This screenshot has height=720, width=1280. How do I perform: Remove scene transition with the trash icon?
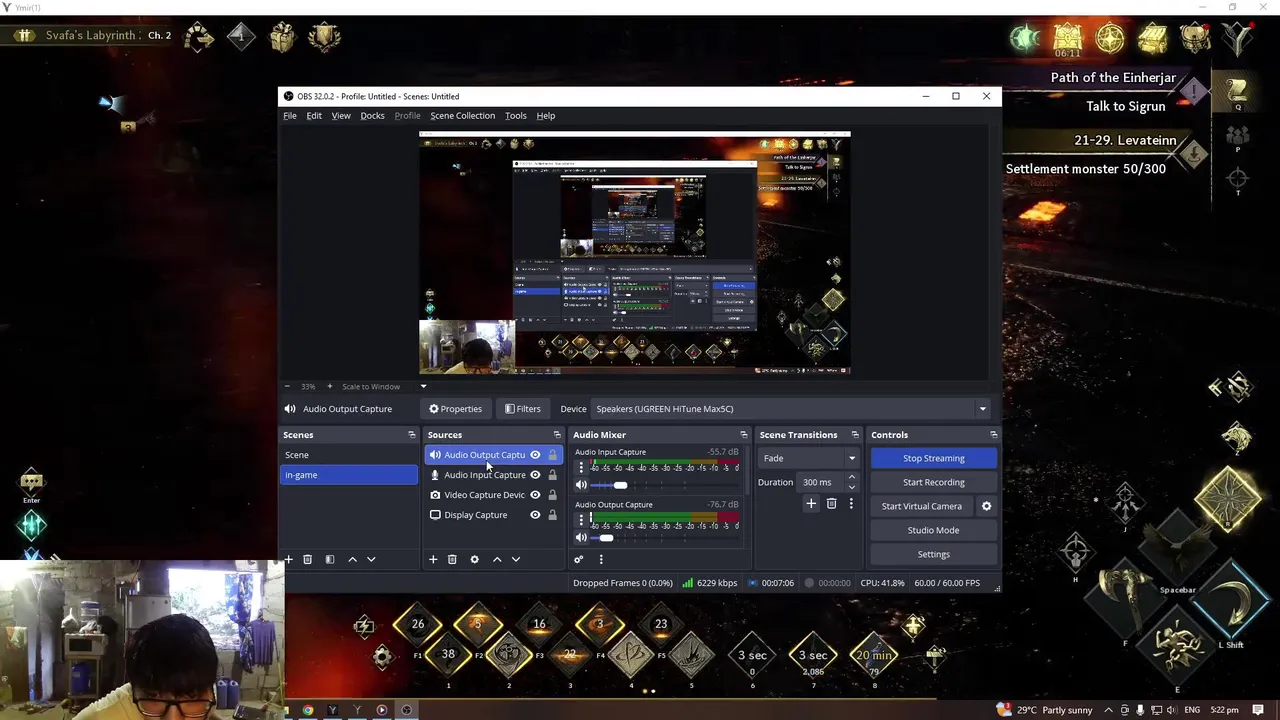[831, 504]
